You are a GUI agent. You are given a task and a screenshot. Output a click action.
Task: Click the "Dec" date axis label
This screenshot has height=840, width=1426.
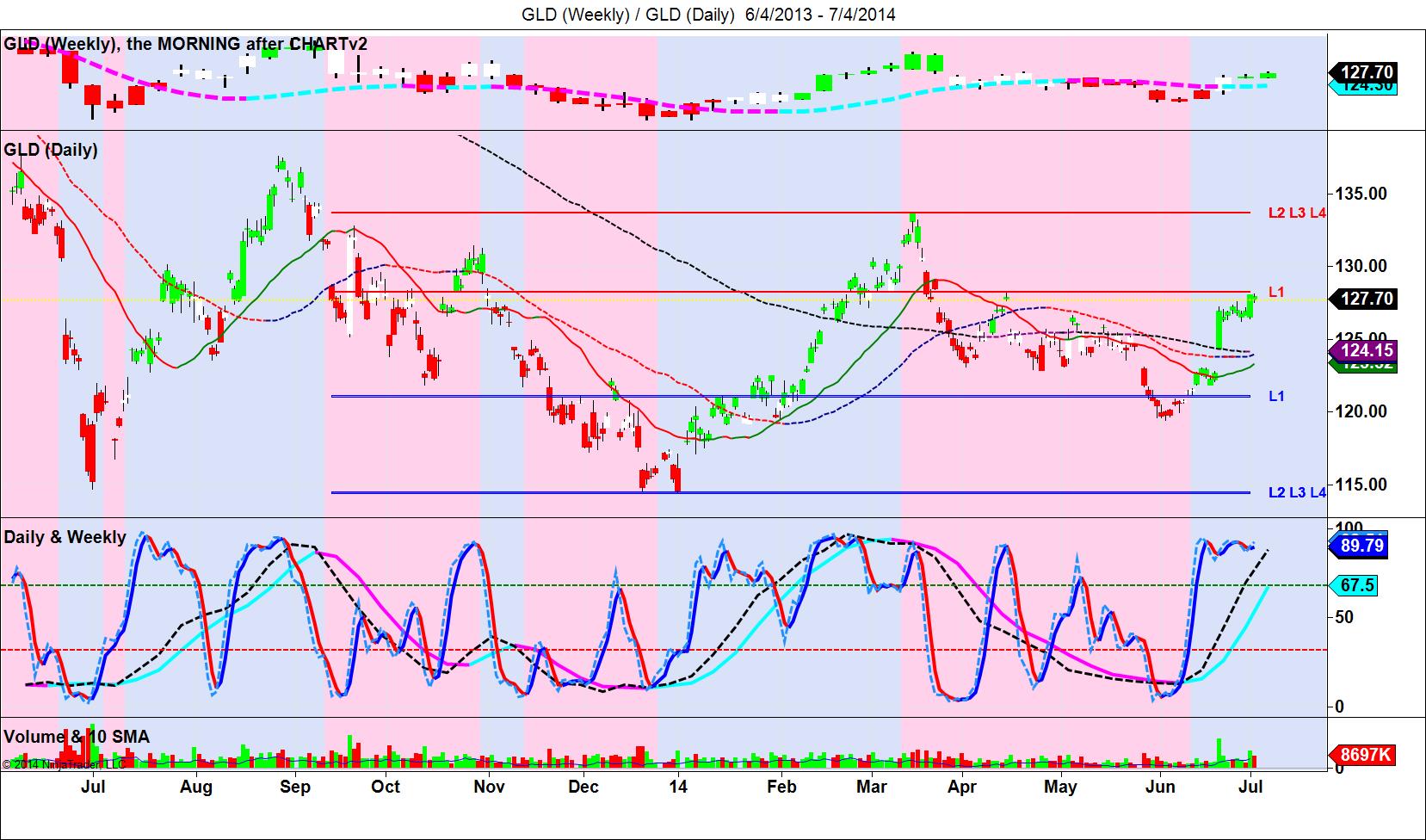click(x=583, y=787)
